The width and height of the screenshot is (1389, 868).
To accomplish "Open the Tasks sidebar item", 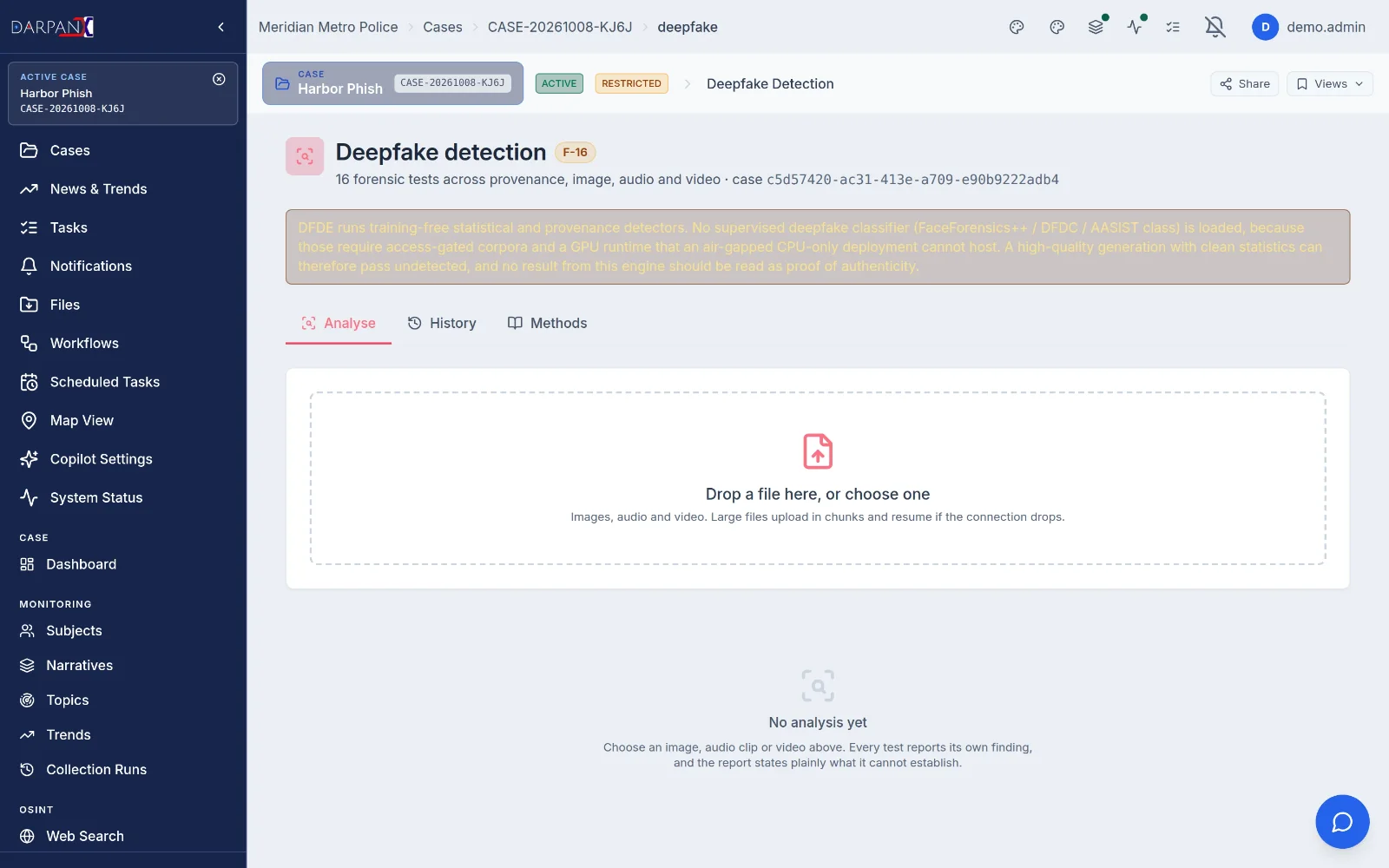I will point(123,227).
